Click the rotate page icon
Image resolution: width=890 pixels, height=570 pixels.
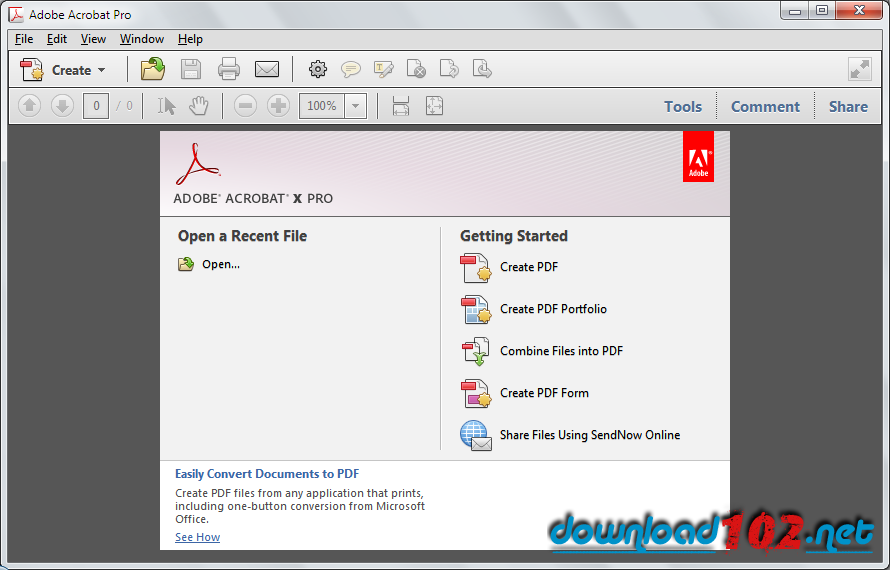[449, 69]
